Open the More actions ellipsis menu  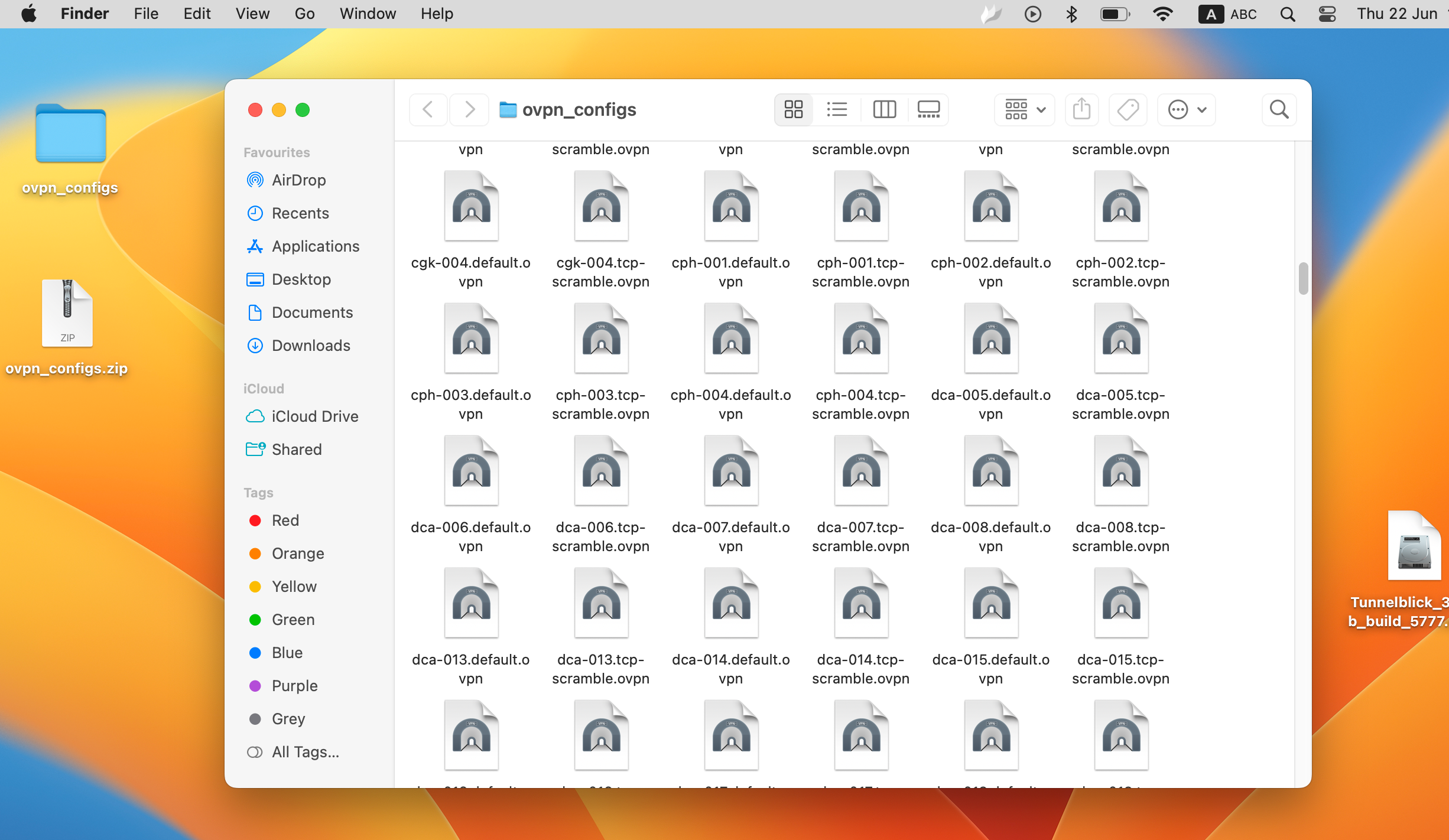tap(1186, 109)
